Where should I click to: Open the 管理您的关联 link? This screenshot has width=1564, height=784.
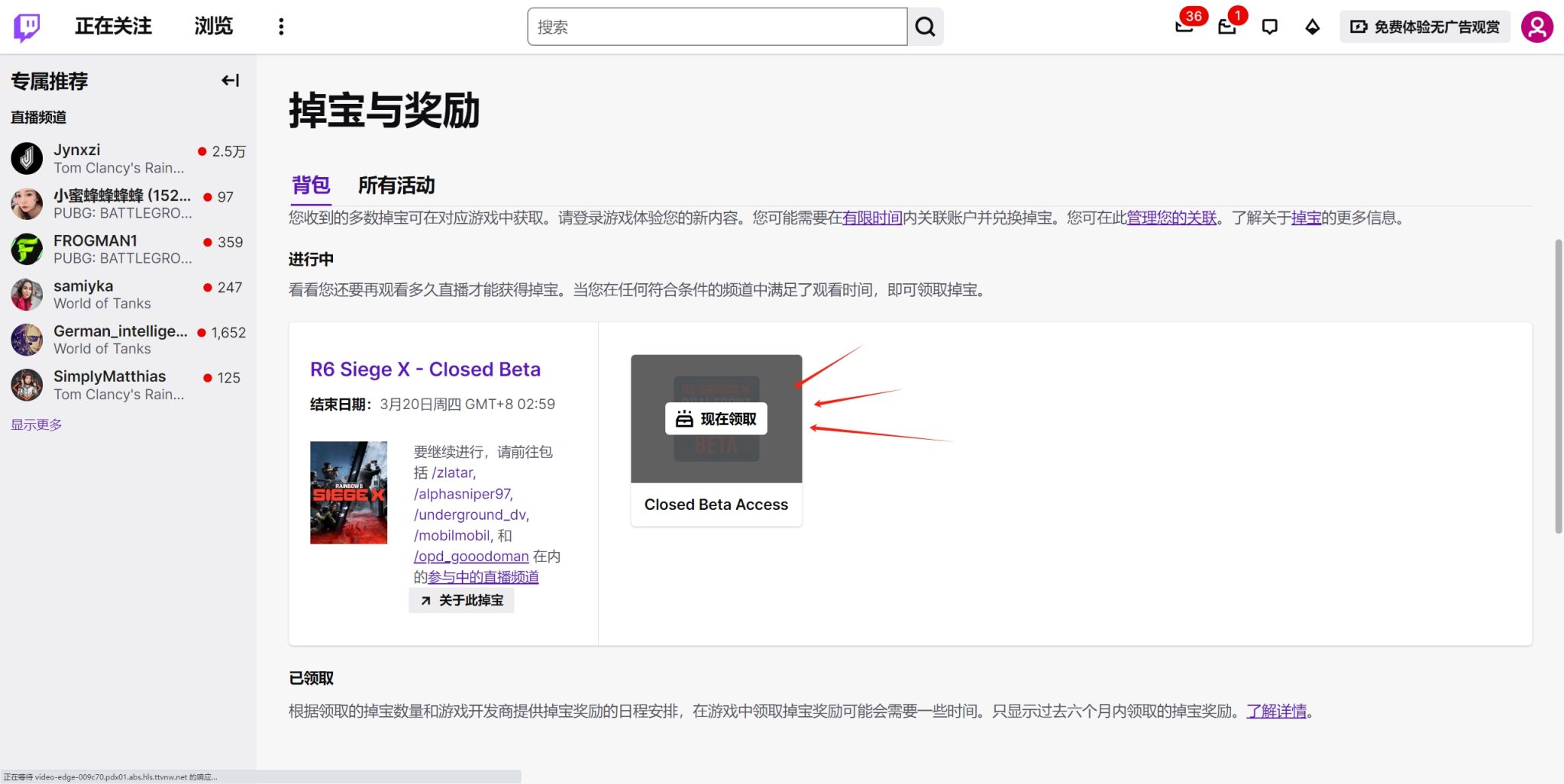(1171, 218)
